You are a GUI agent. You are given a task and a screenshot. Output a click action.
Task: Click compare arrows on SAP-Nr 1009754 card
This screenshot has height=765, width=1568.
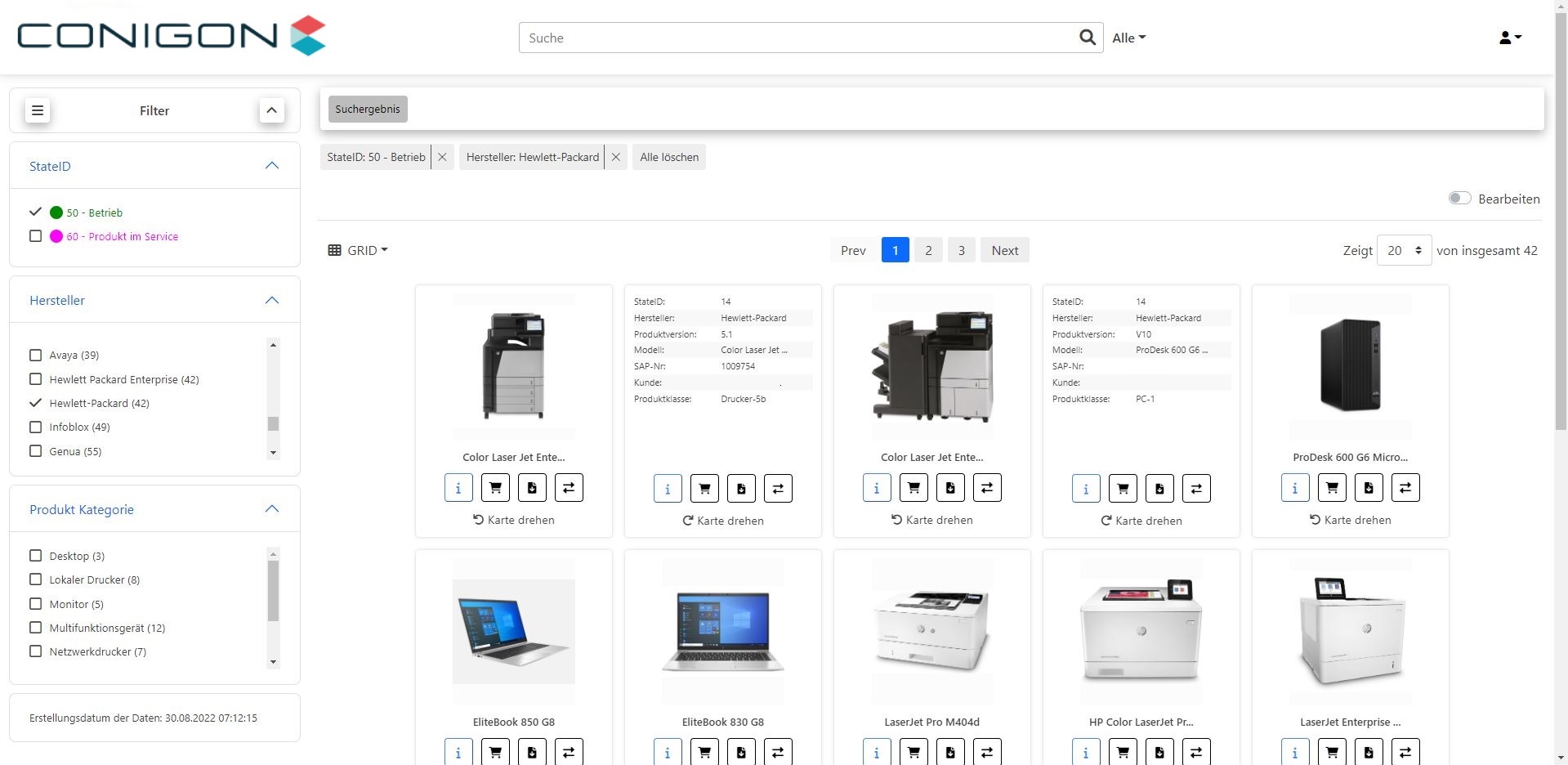click(x=778, y=489)
